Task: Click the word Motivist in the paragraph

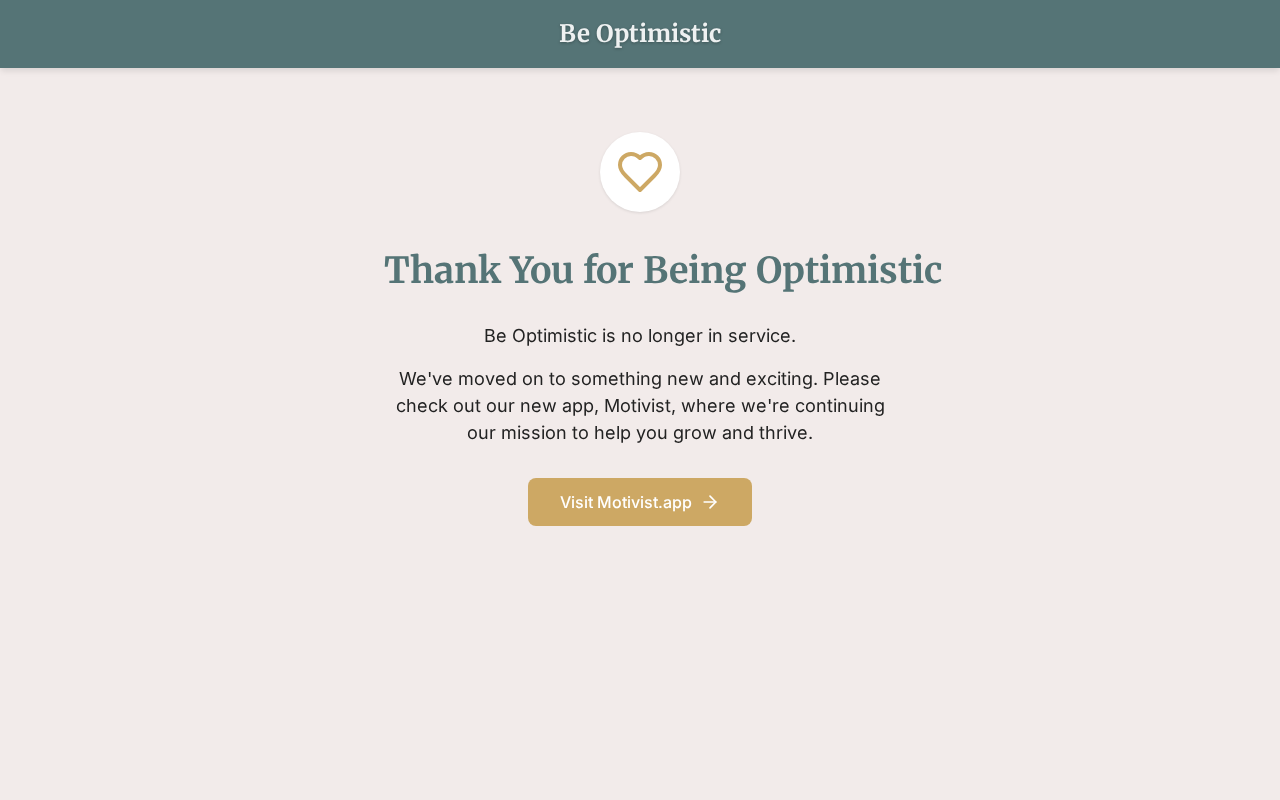Action: 639,406
